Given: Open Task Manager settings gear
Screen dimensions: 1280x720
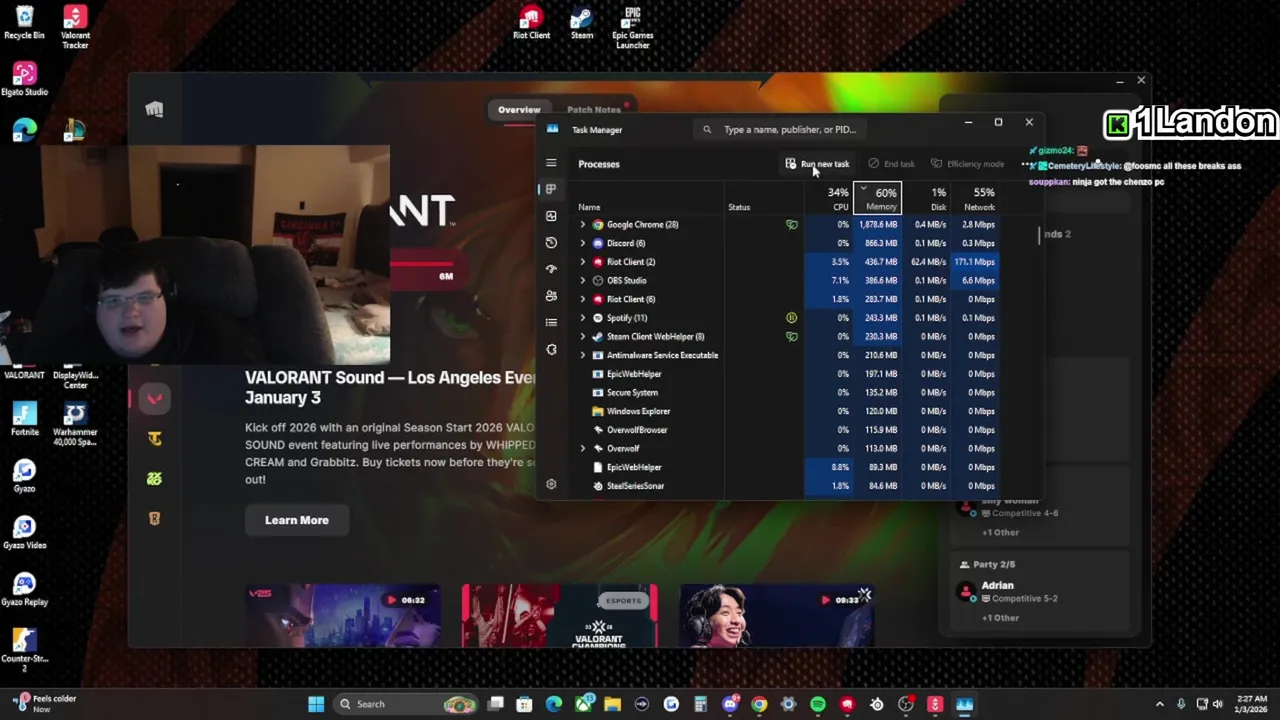Looking at the screenshot, I should 551,484.
